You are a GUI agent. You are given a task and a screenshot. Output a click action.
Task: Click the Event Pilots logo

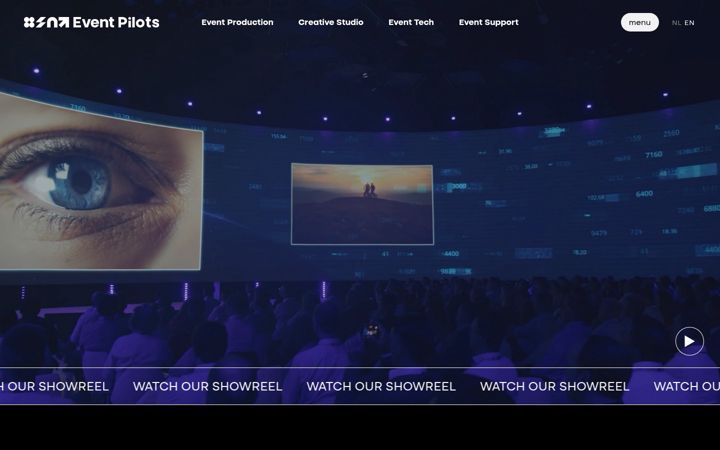pos(91,22)
